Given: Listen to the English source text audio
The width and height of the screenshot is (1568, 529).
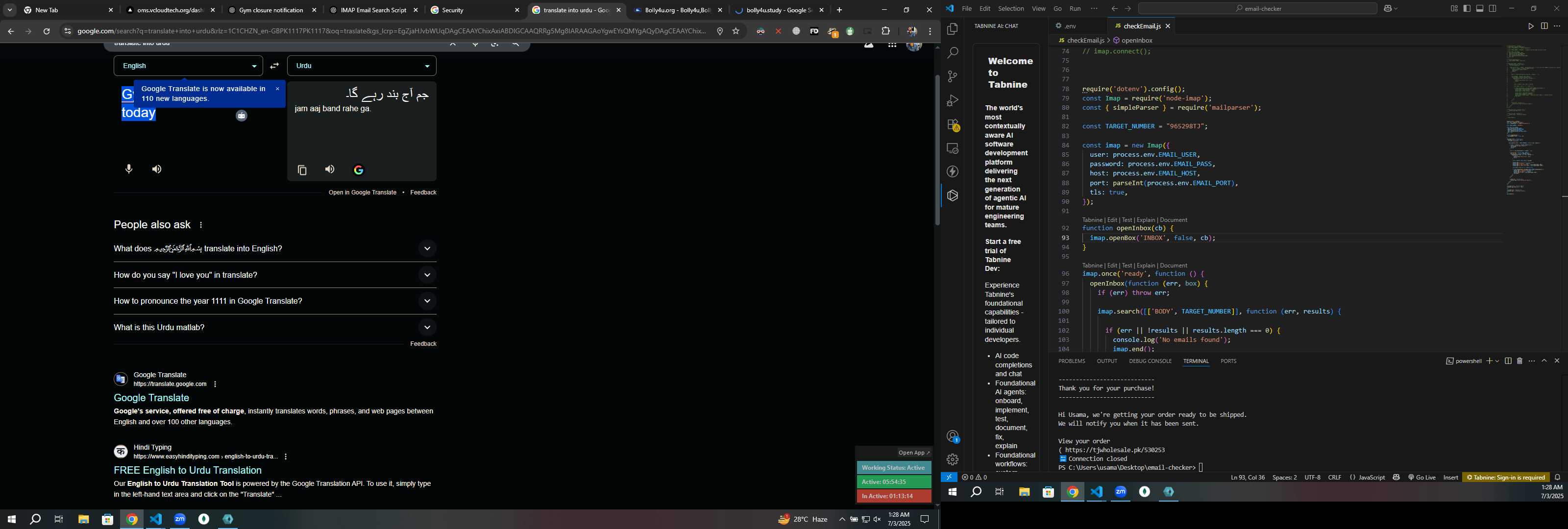Looking at the screenshot, I should point(157,169).
